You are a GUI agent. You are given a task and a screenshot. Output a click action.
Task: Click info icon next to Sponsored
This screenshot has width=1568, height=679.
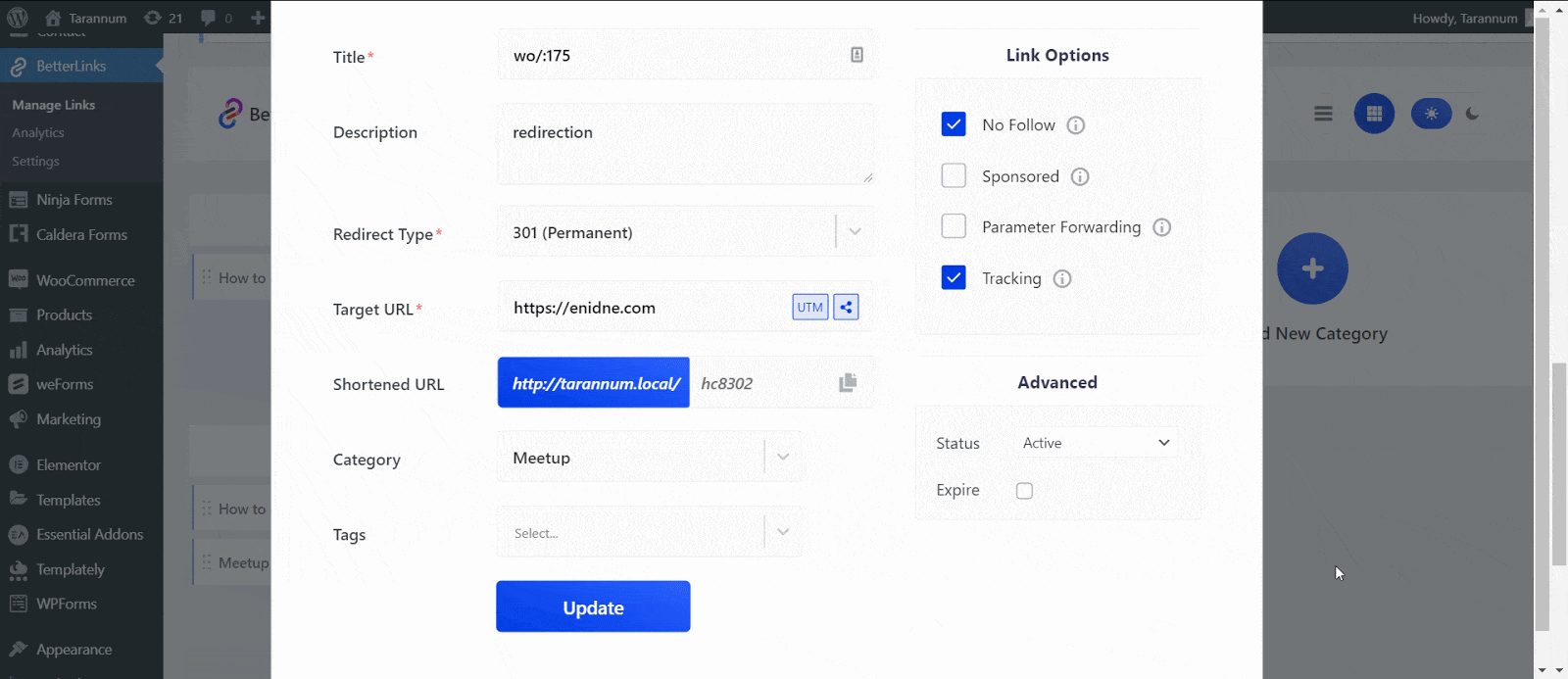click(x=1080, y=177)
